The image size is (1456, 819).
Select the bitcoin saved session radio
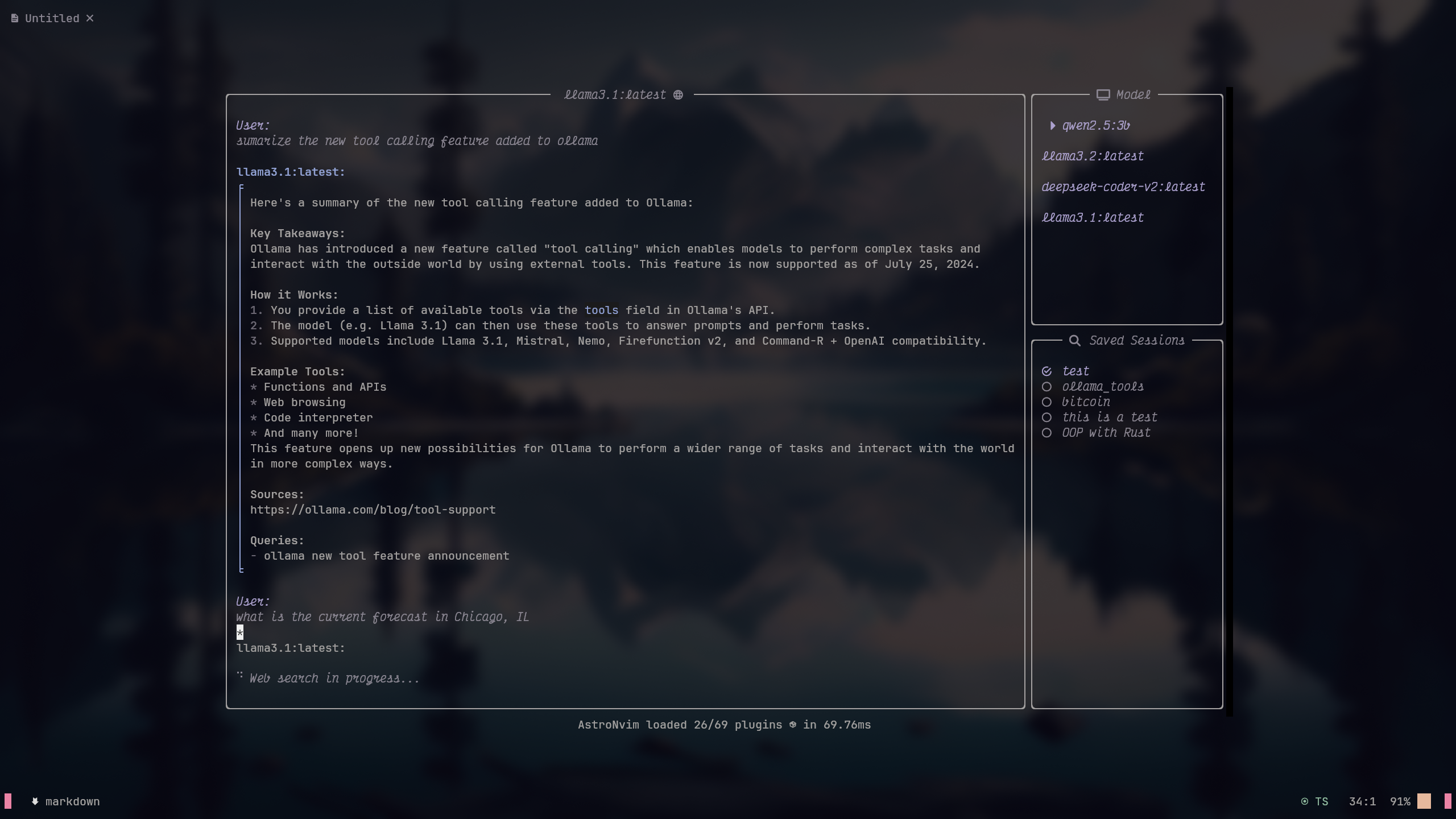click(x=1046, y=402)
